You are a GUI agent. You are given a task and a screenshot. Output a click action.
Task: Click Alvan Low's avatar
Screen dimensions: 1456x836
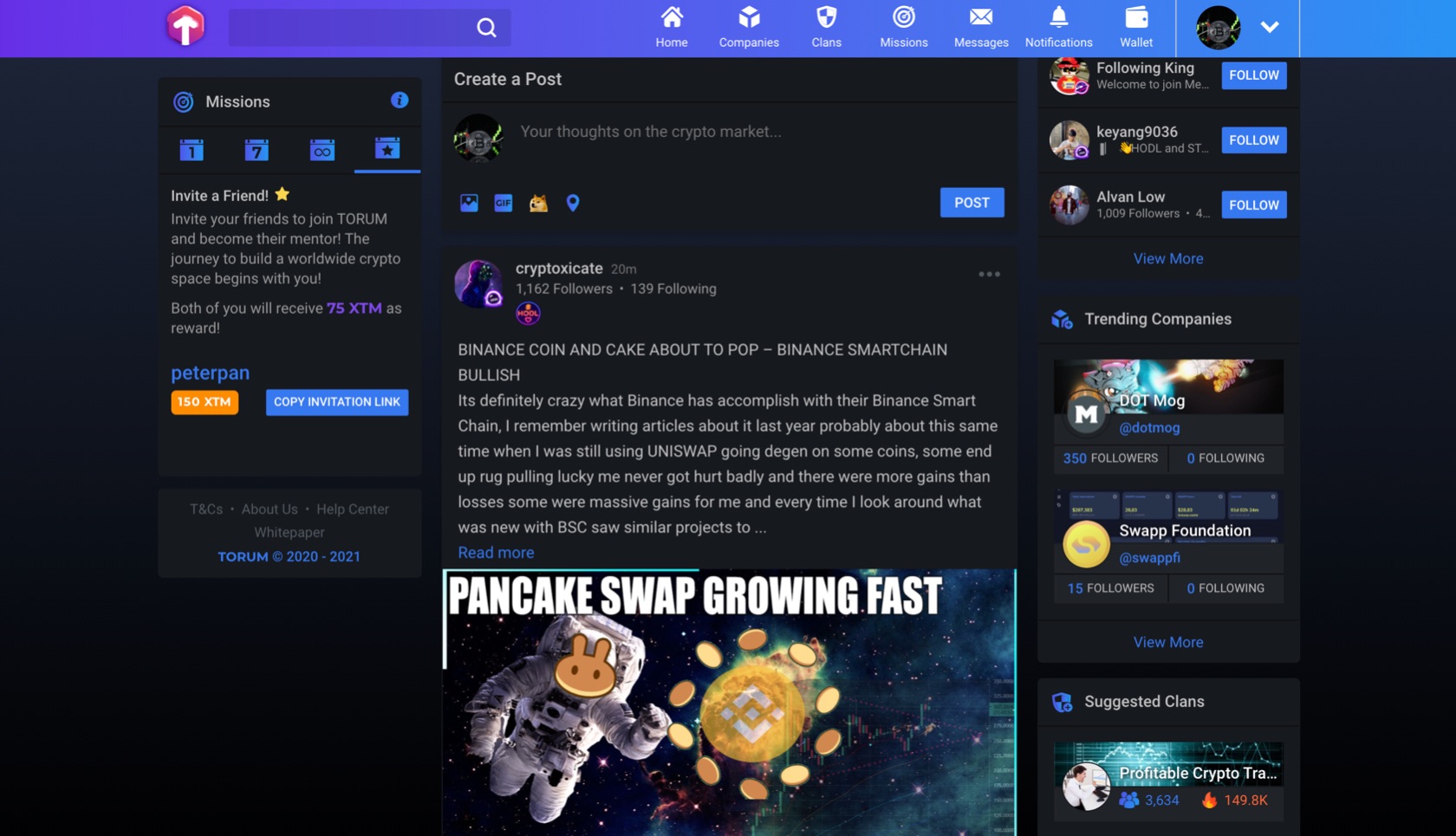tap(1069, 205)
